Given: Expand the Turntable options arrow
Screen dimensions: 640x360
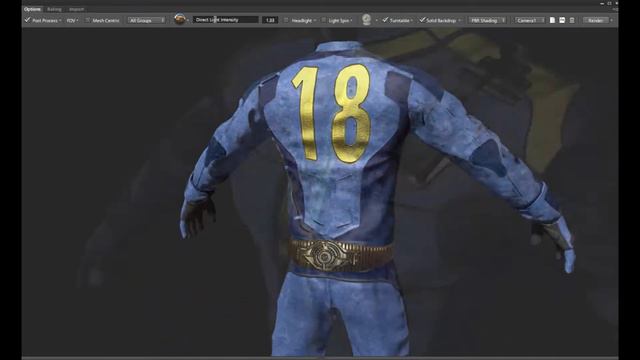Looking at the screenshot, I should point(412,20).
